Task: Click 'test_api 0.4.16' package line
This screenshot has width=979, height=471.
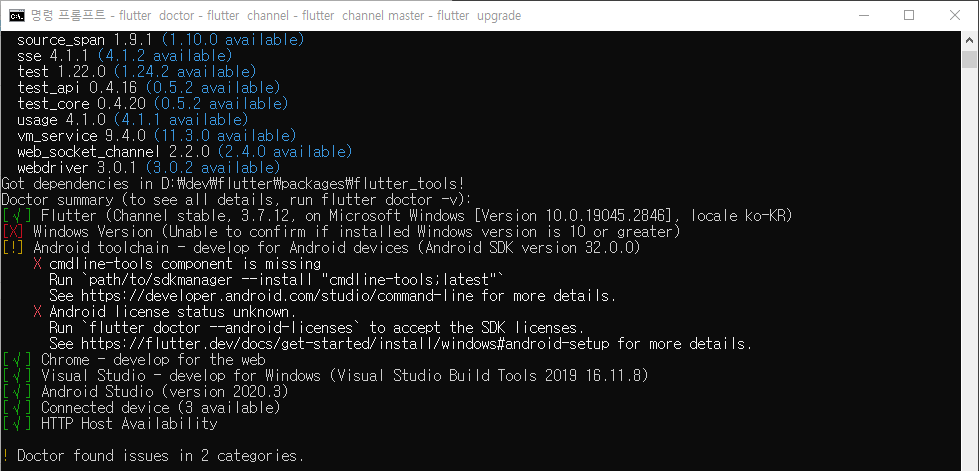Action: tap(149, 87)
